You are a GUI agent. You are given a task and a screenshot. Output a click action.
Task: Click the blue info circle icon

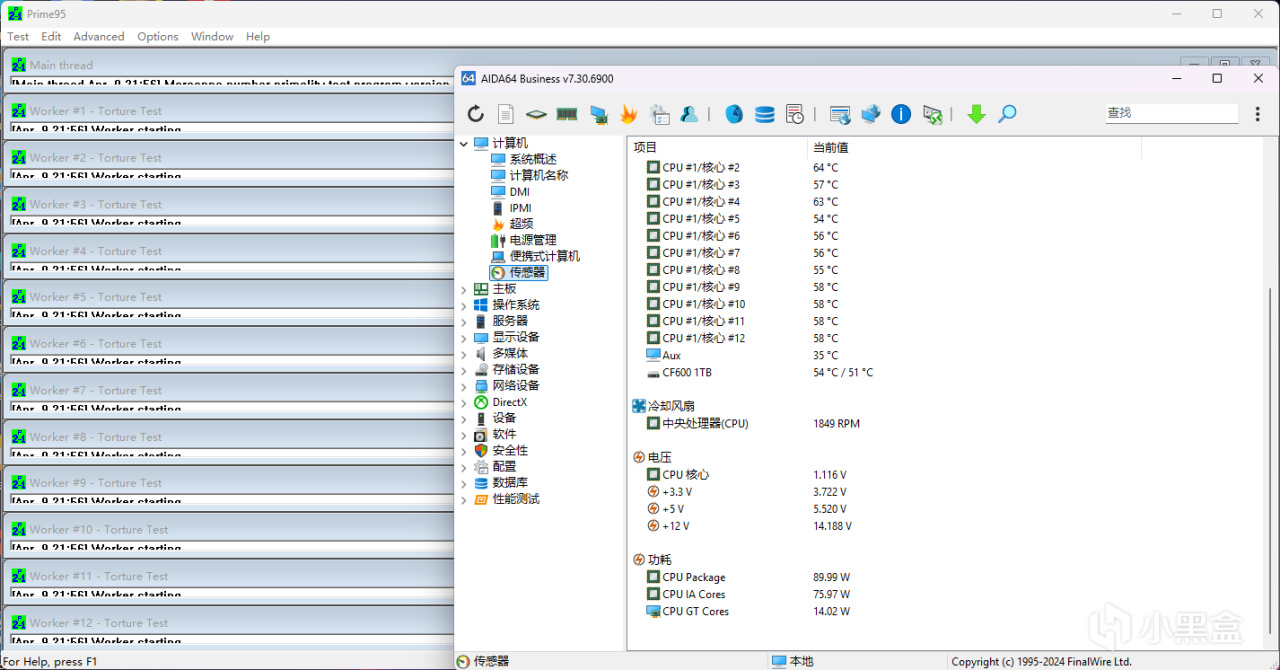(901, 114)
